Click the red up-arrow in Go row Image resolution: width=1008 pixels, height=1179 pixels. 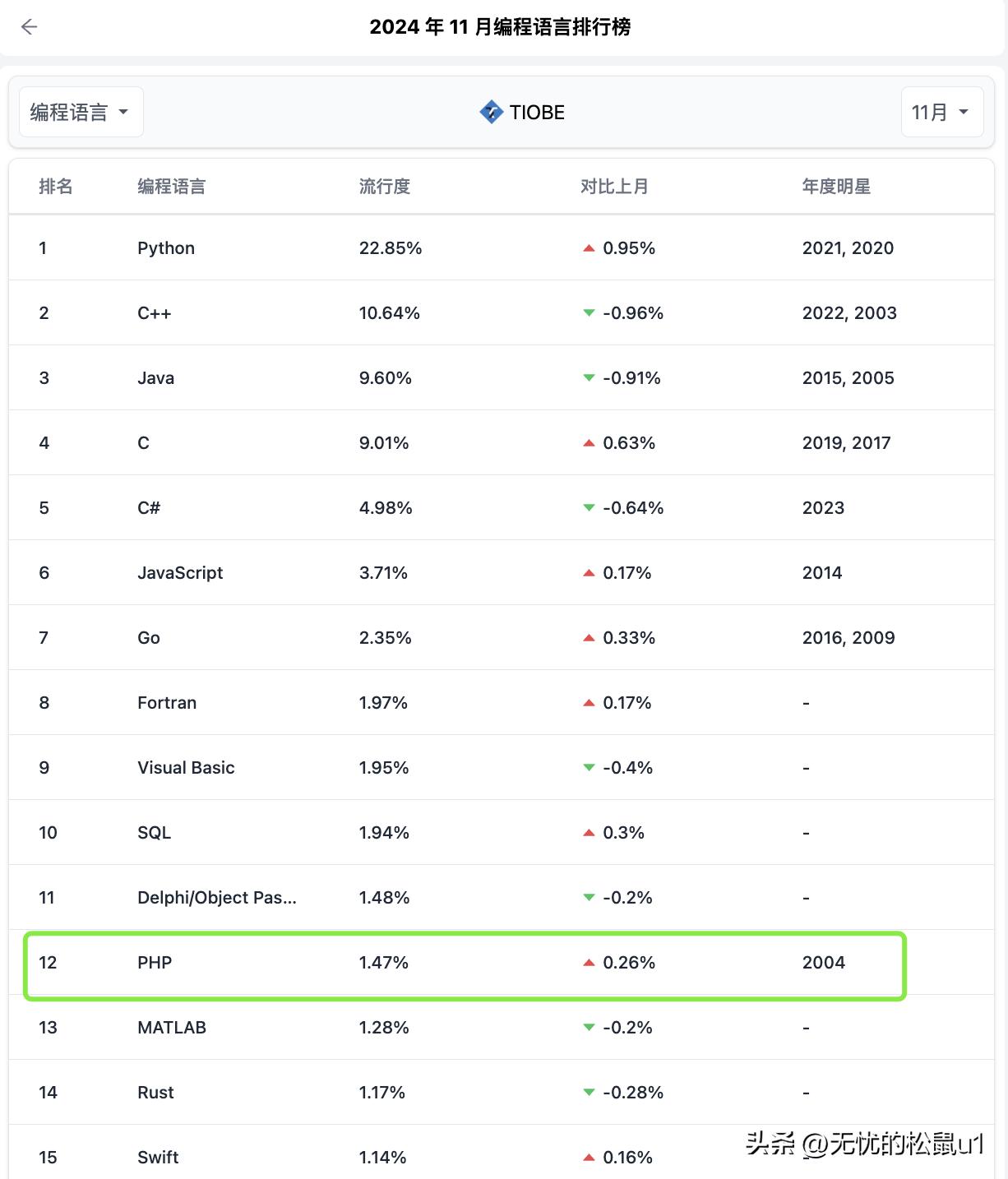coord(589,638)
